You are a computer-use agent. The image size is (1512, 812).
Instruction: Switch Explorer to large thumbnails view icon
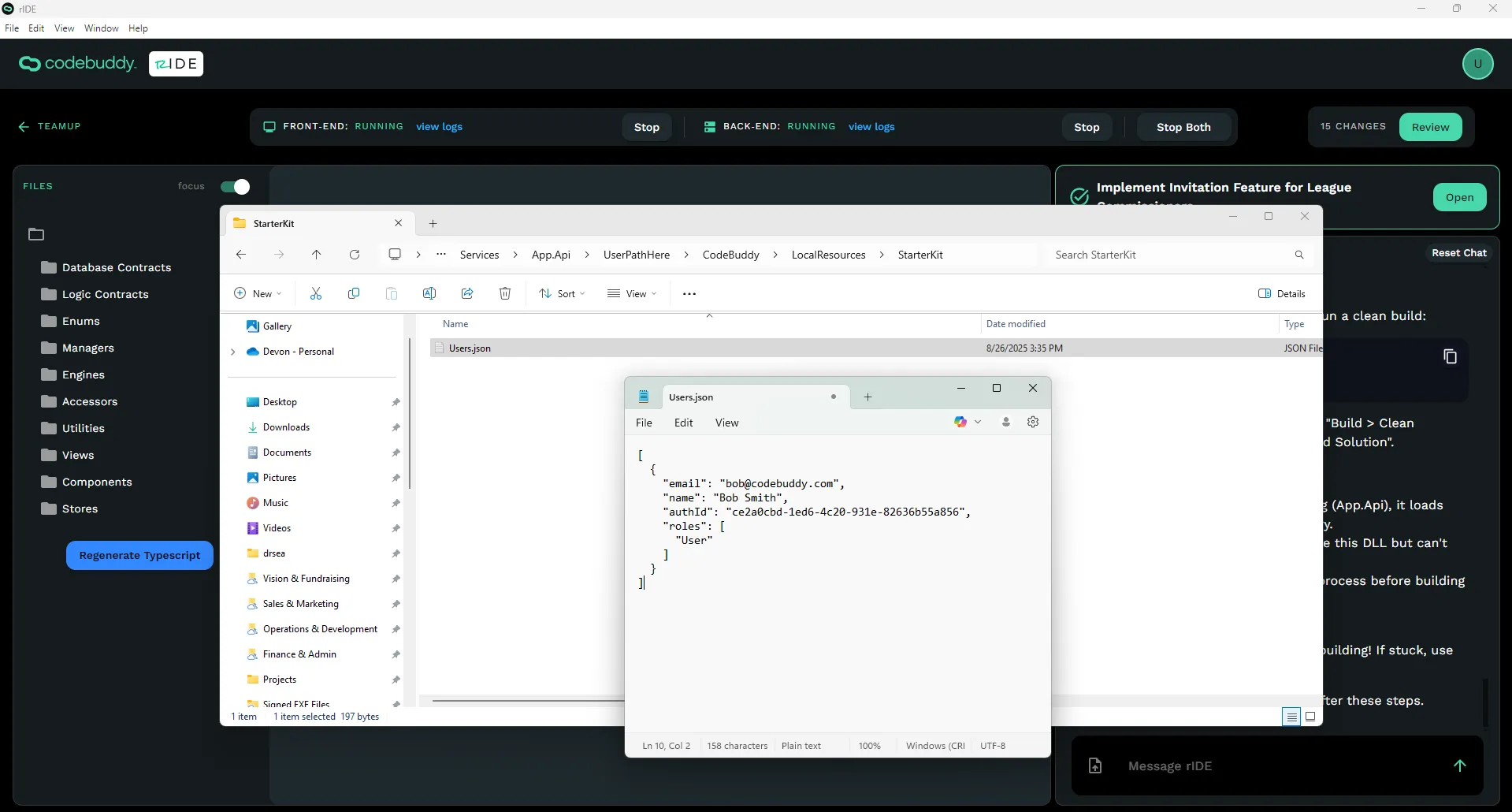[1310, 717]
